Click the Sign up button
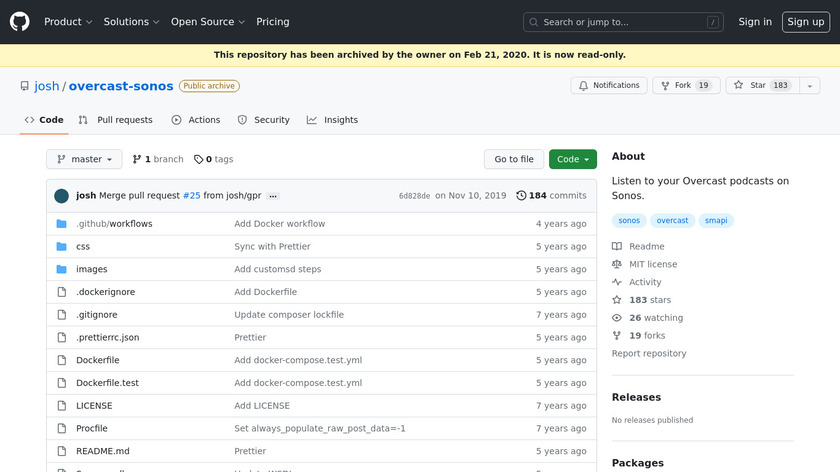Screen dimensions: 840x472 [805, 22]
